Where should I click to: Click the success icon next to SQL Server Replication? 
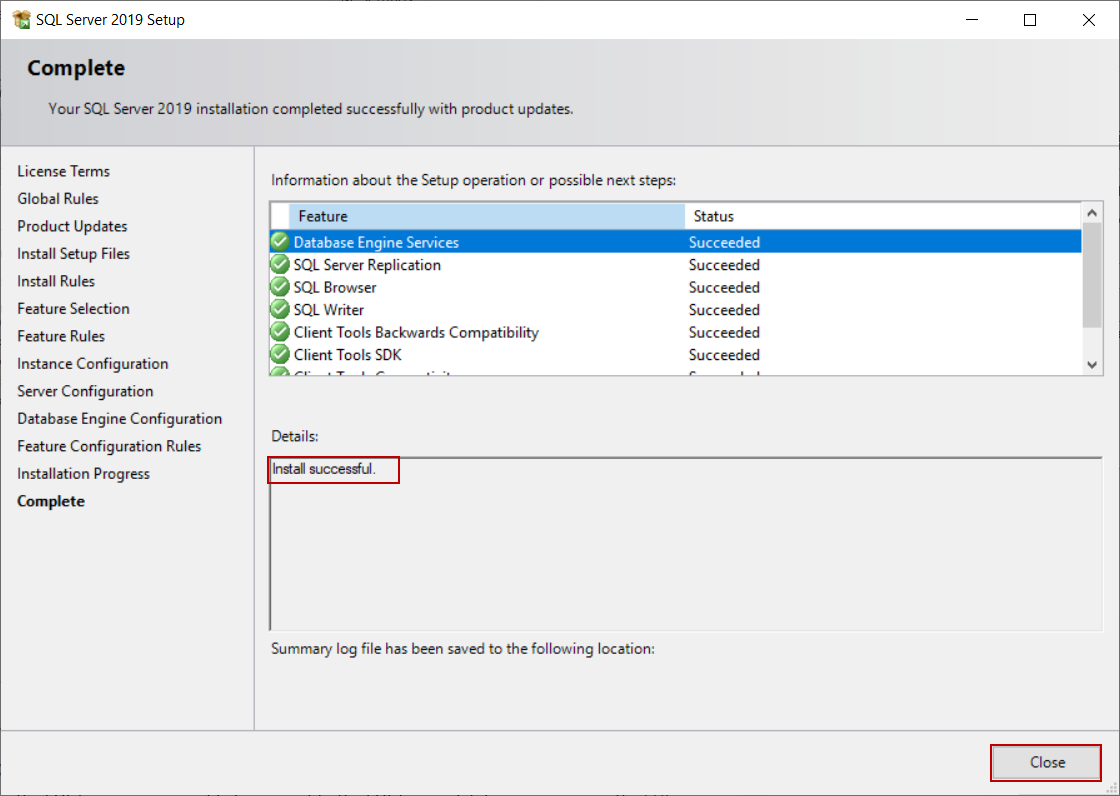click(279, 264)
